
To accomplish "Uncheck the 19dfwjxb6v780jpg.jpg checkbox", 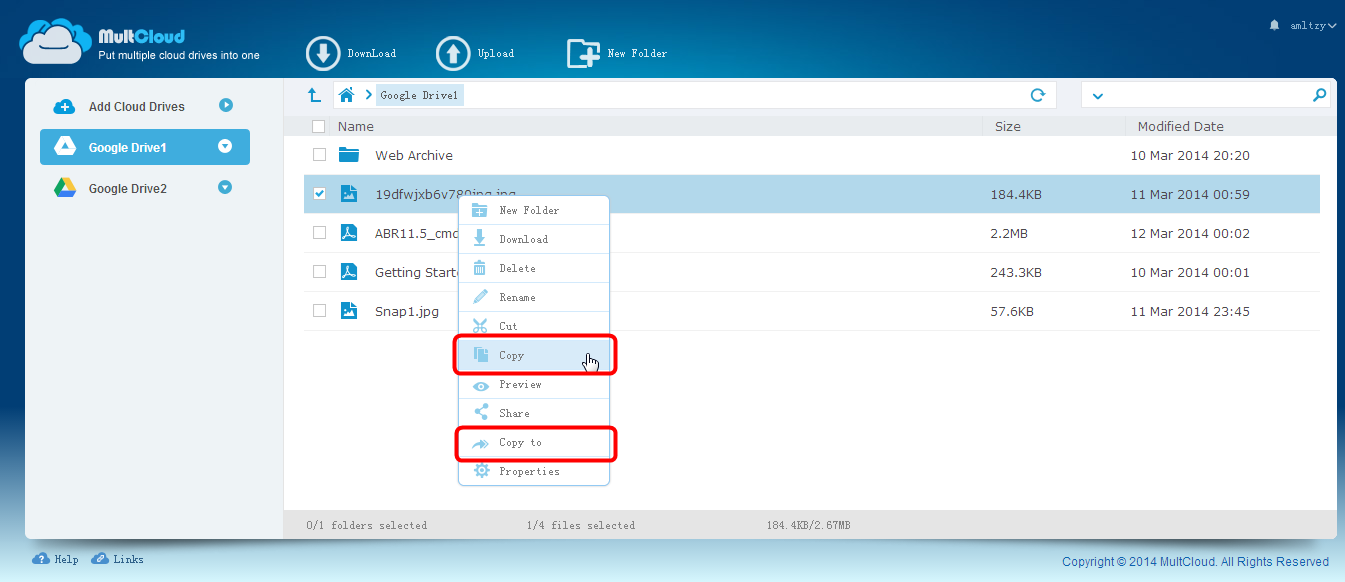I will [319, 194].
